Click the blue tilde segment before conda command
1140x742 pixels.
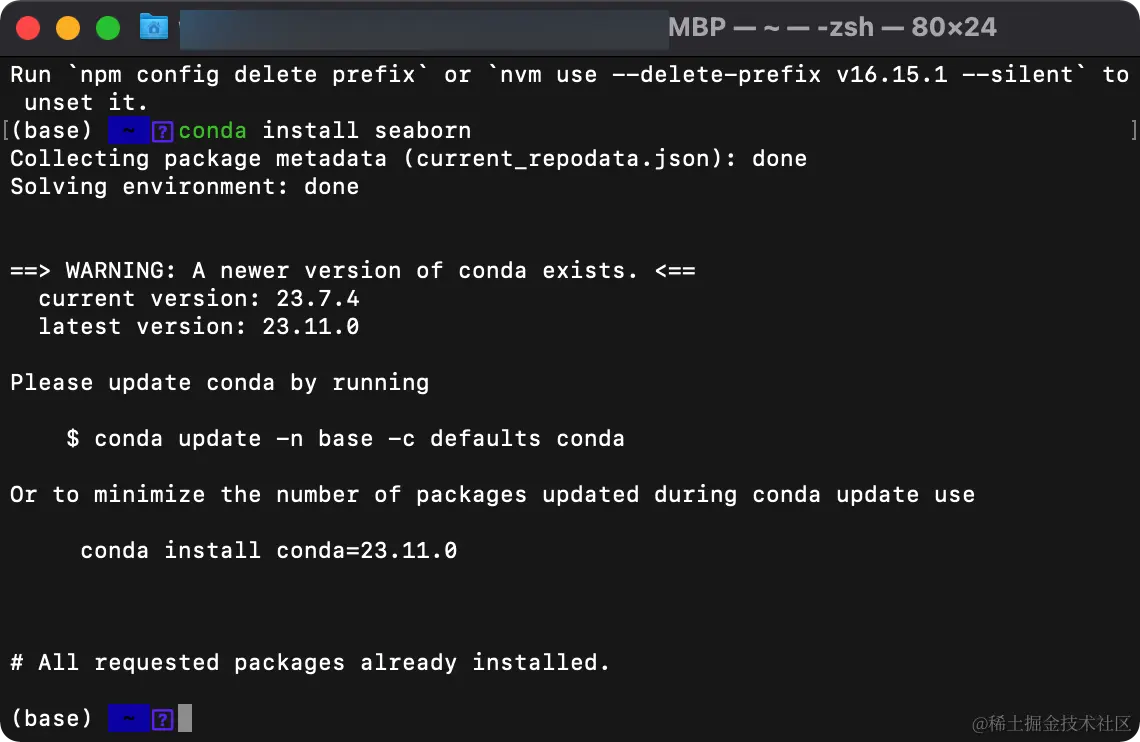128,131
